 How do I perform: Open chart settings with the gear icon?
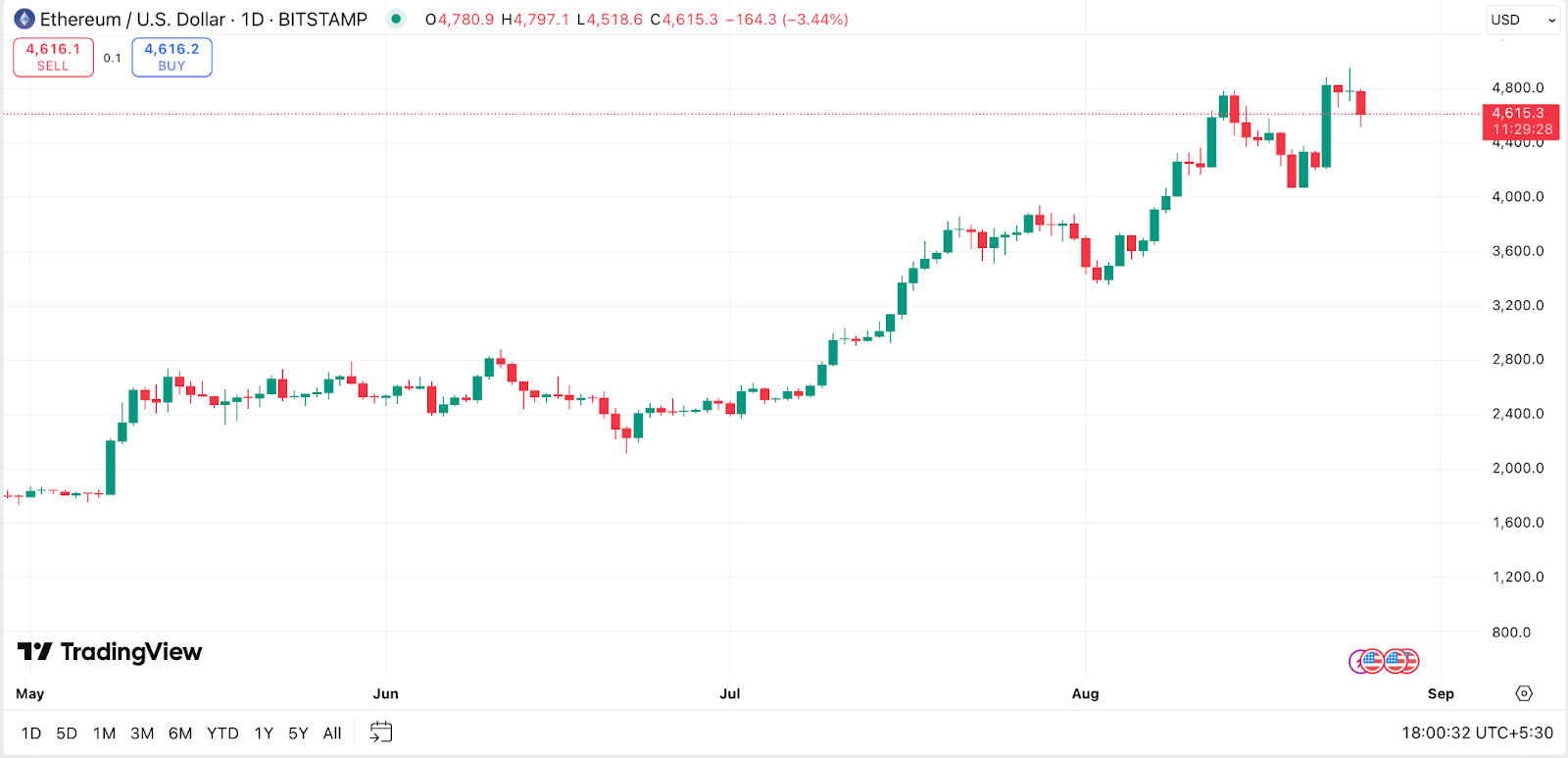1523,693
